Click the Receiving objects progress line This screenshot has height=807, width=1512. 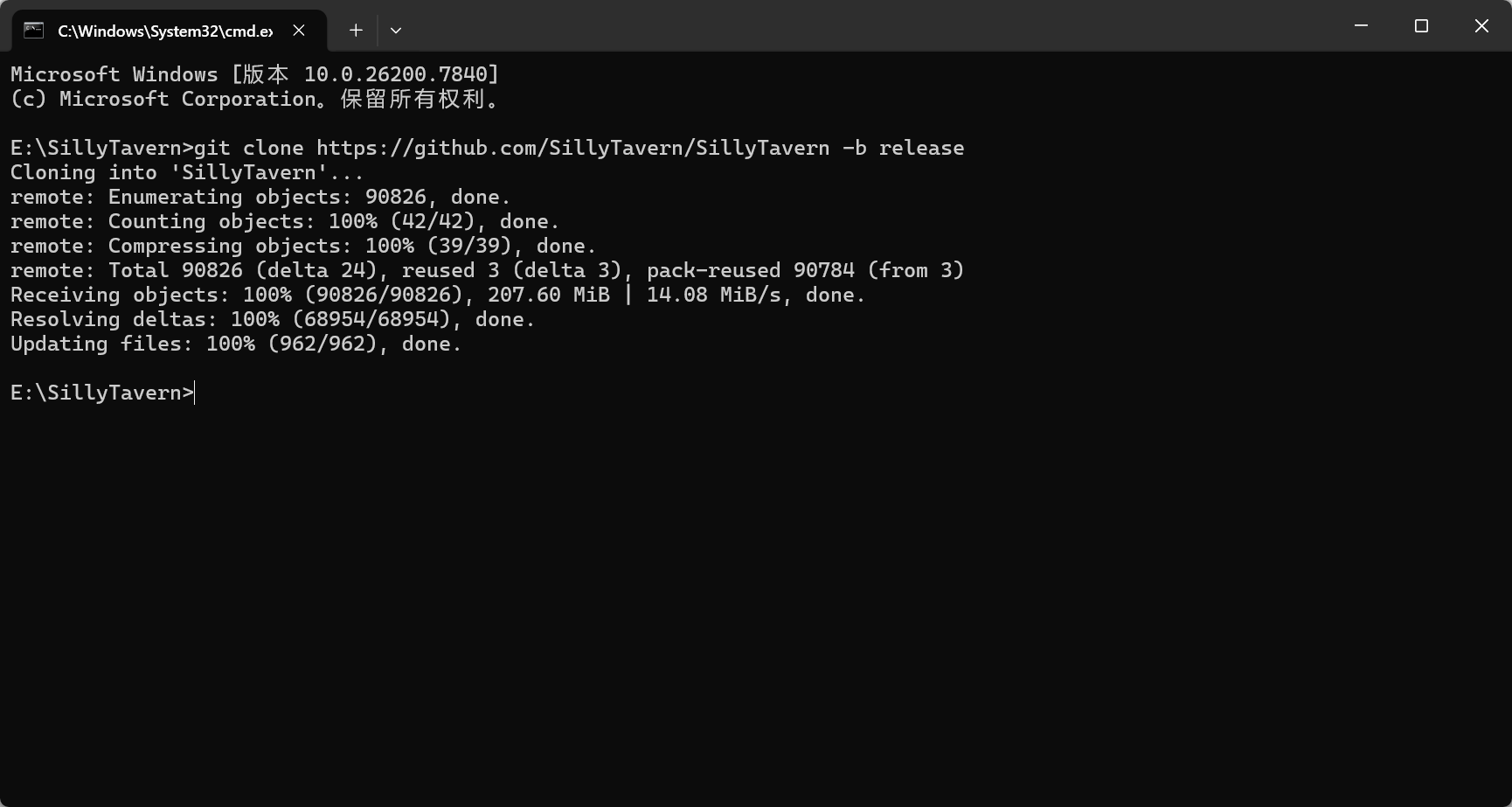[437, 295]
